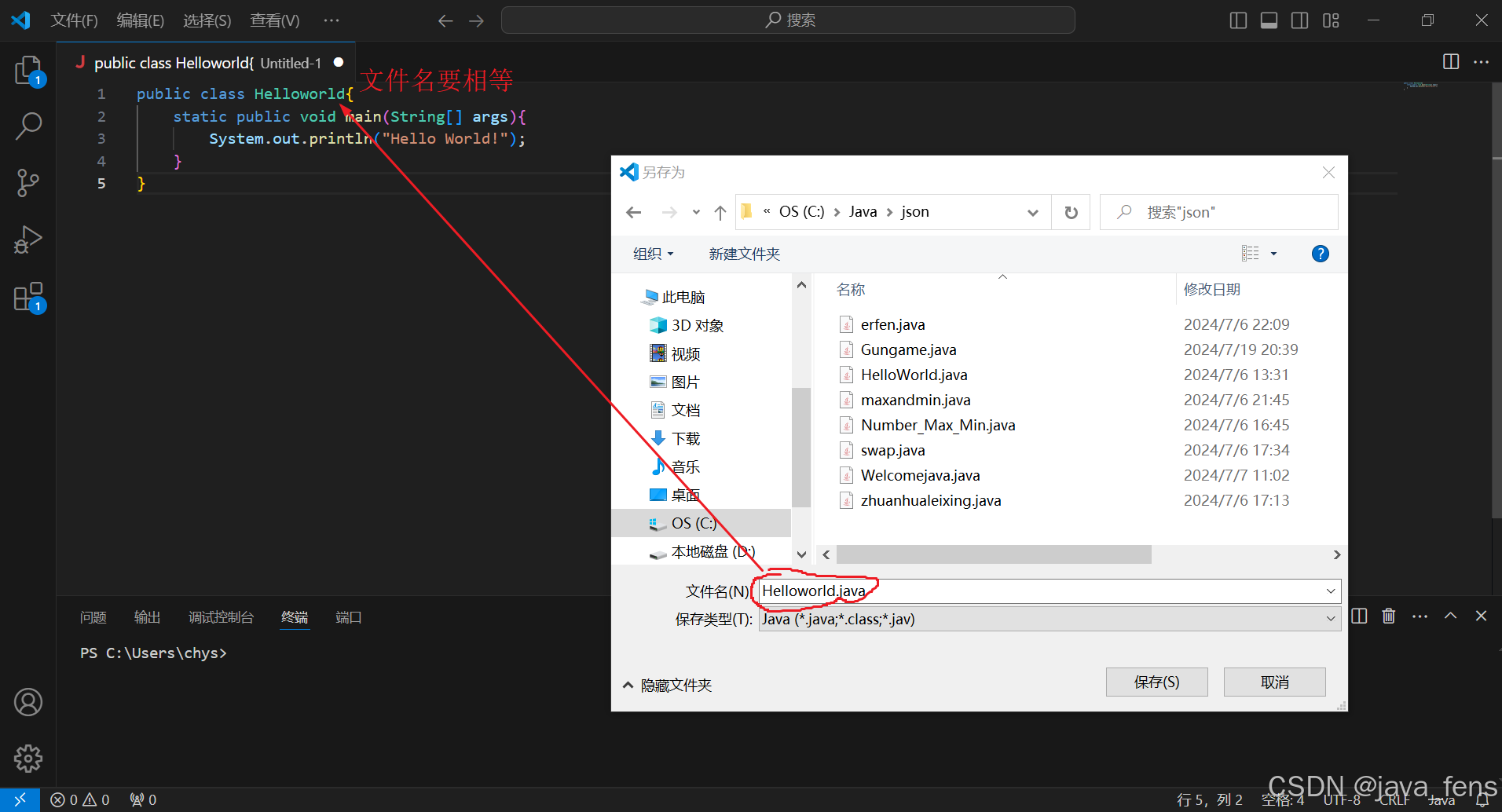Open the Run and Debug panel
1502x812 pixels.
click(28, 240)
